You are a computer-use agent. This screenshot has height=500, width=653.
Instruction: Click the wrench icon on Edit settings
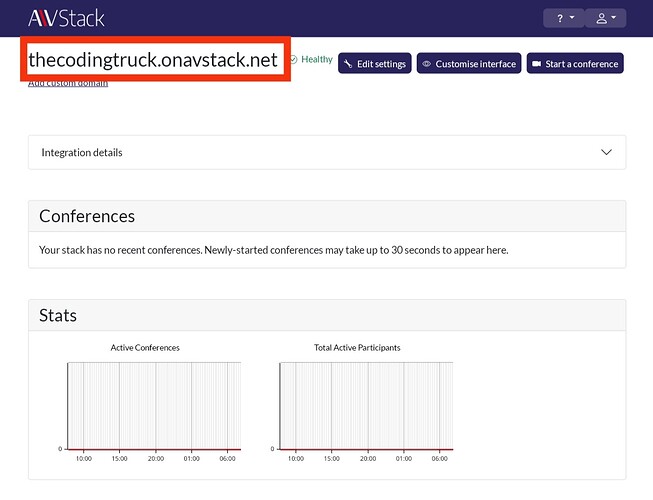tap(348, 64)
